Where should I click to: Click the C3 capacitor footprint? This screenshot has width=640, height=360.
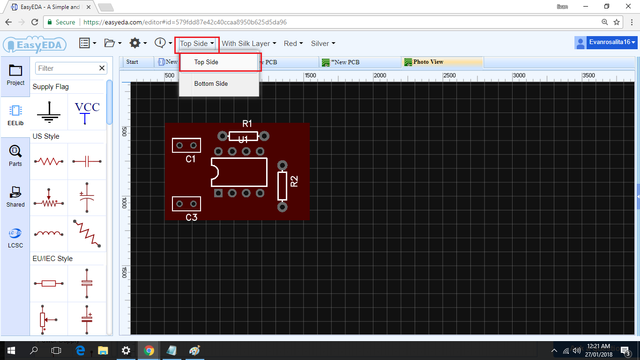tap(187, 204)
